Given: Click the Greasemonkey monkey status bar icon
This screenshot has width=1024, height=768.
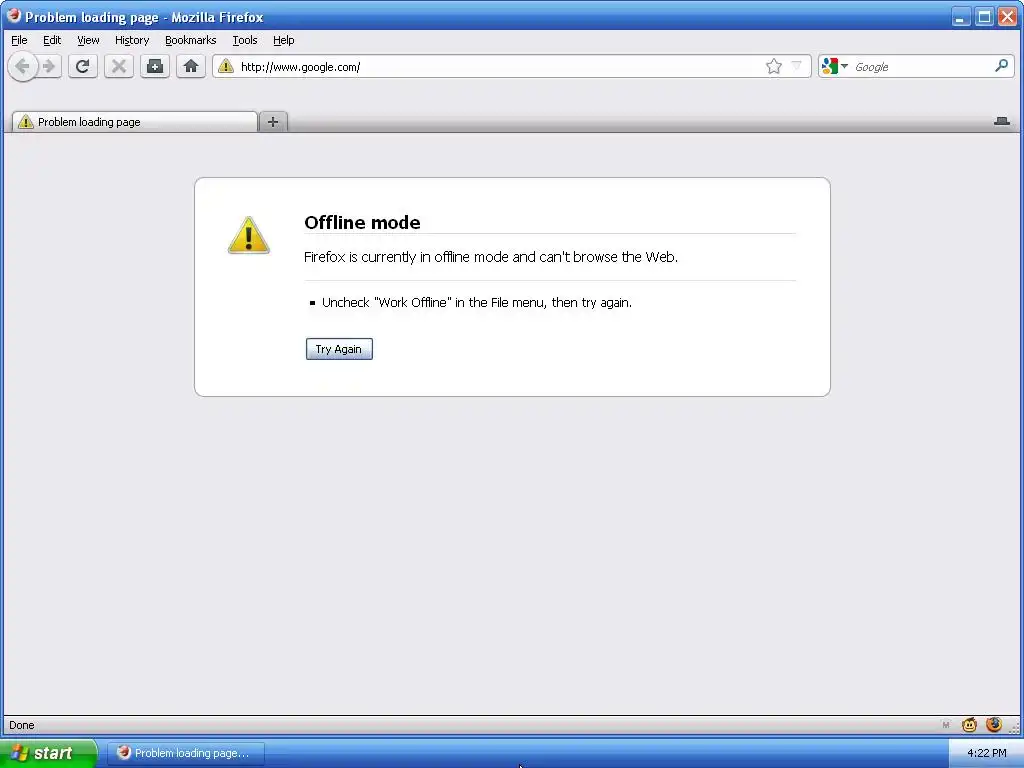Looking at the screenshot, I should pos(969,724).
